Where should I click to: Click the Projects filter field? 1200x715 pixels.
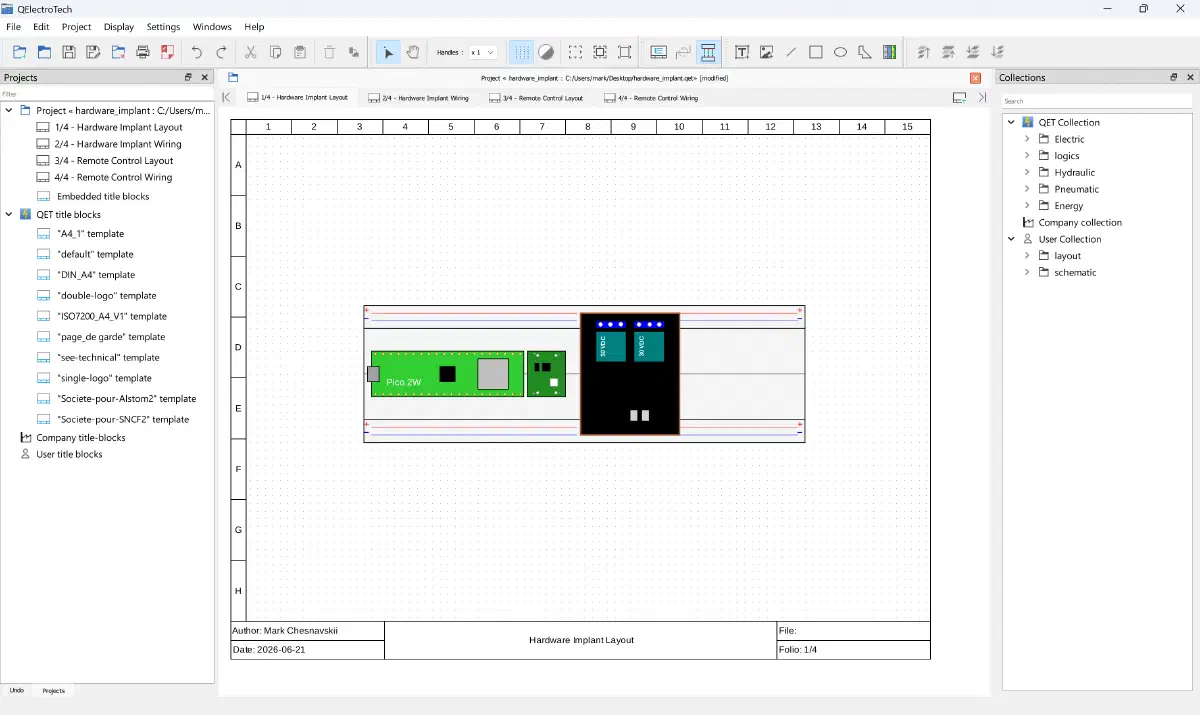pos(107,94)
